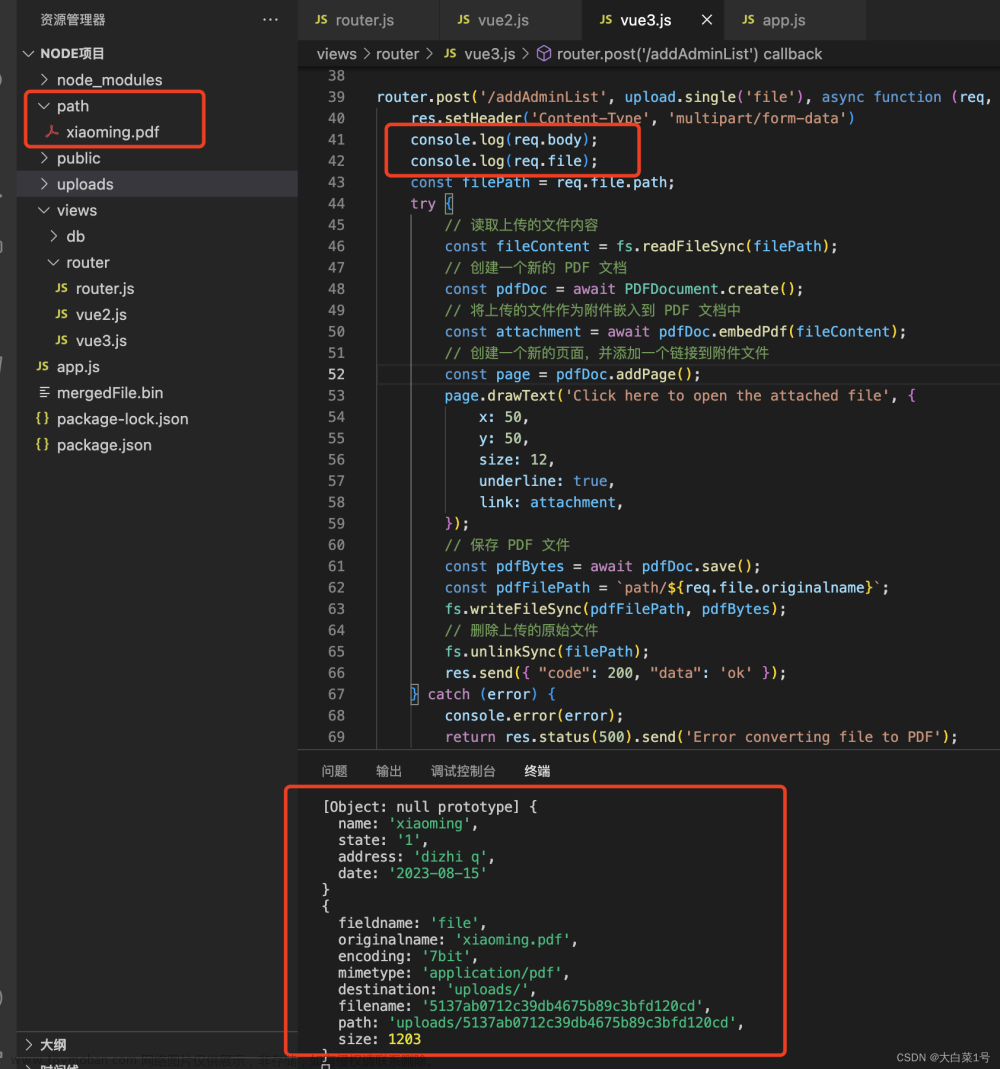The height and width of the screenshot is (1069, 1000).
Task: Click the braces icon of package-lock.json
Action: point(42,419)
